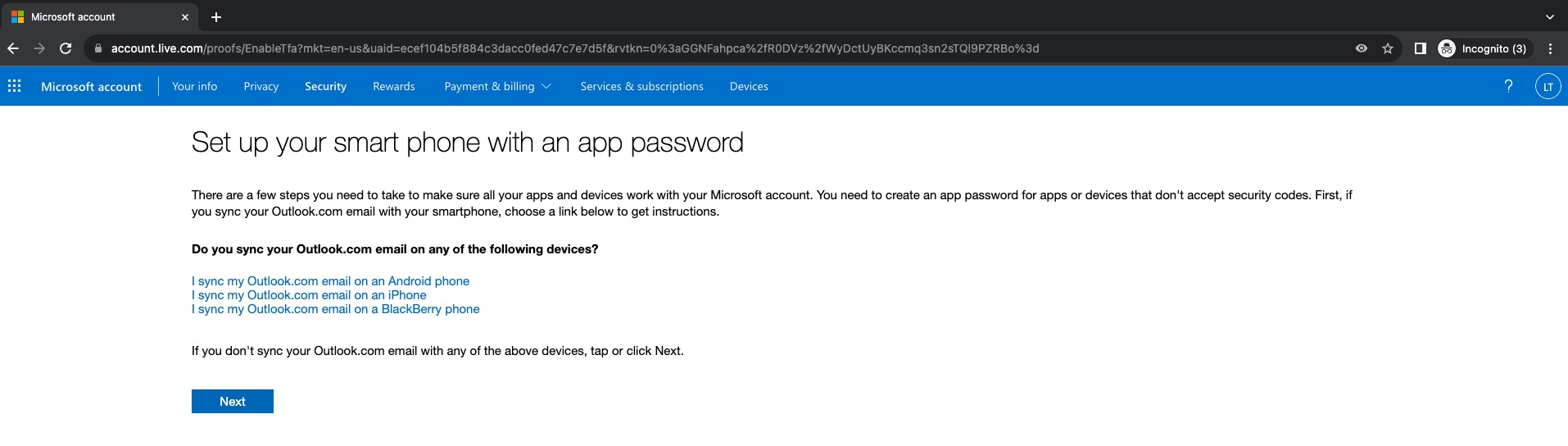Click the help question mark icon
The image size is (1568, 446).
coord(1508,86)
